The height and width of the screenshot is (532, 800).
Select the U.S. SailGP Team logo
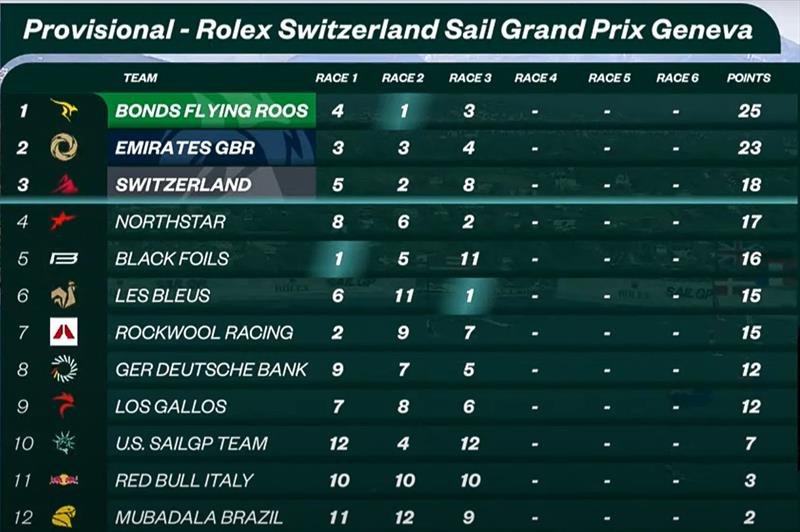(64, 443)
